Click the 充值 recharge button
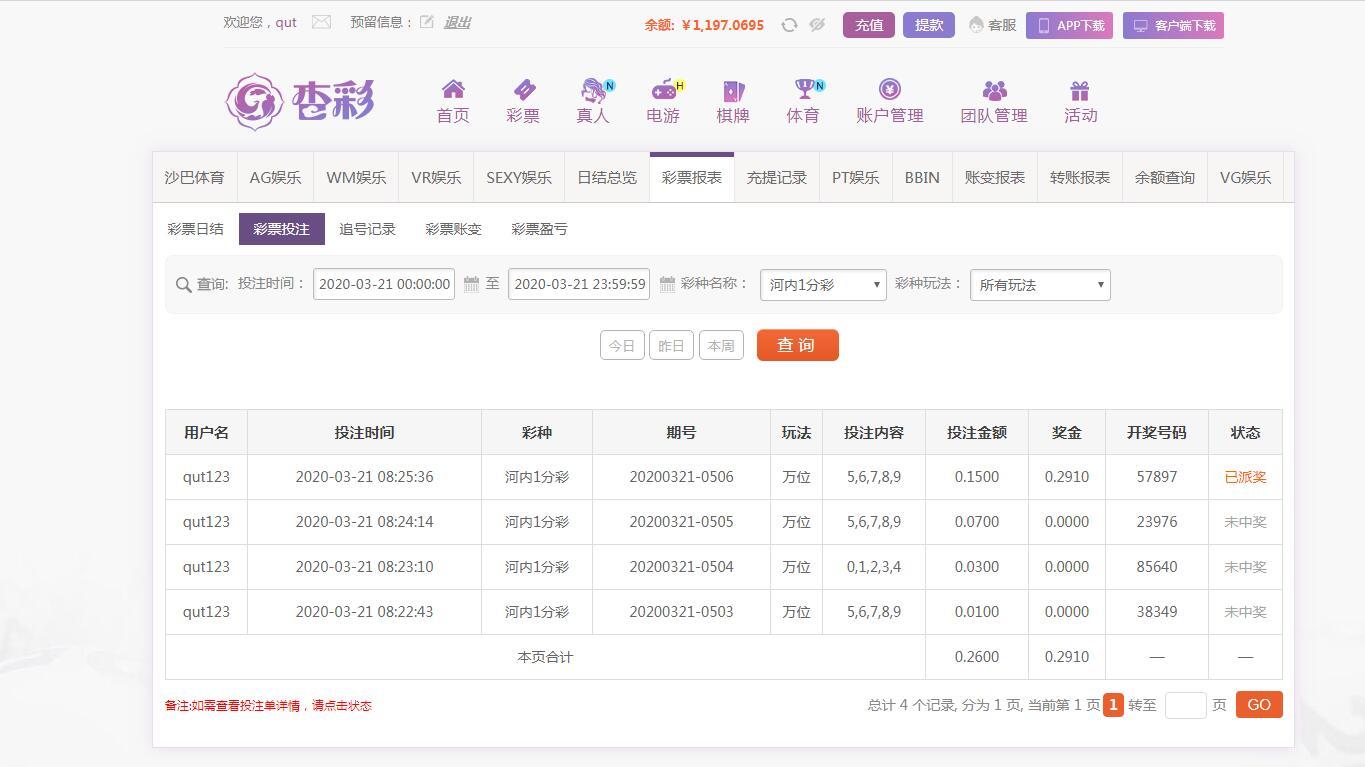 click(868, 25)
